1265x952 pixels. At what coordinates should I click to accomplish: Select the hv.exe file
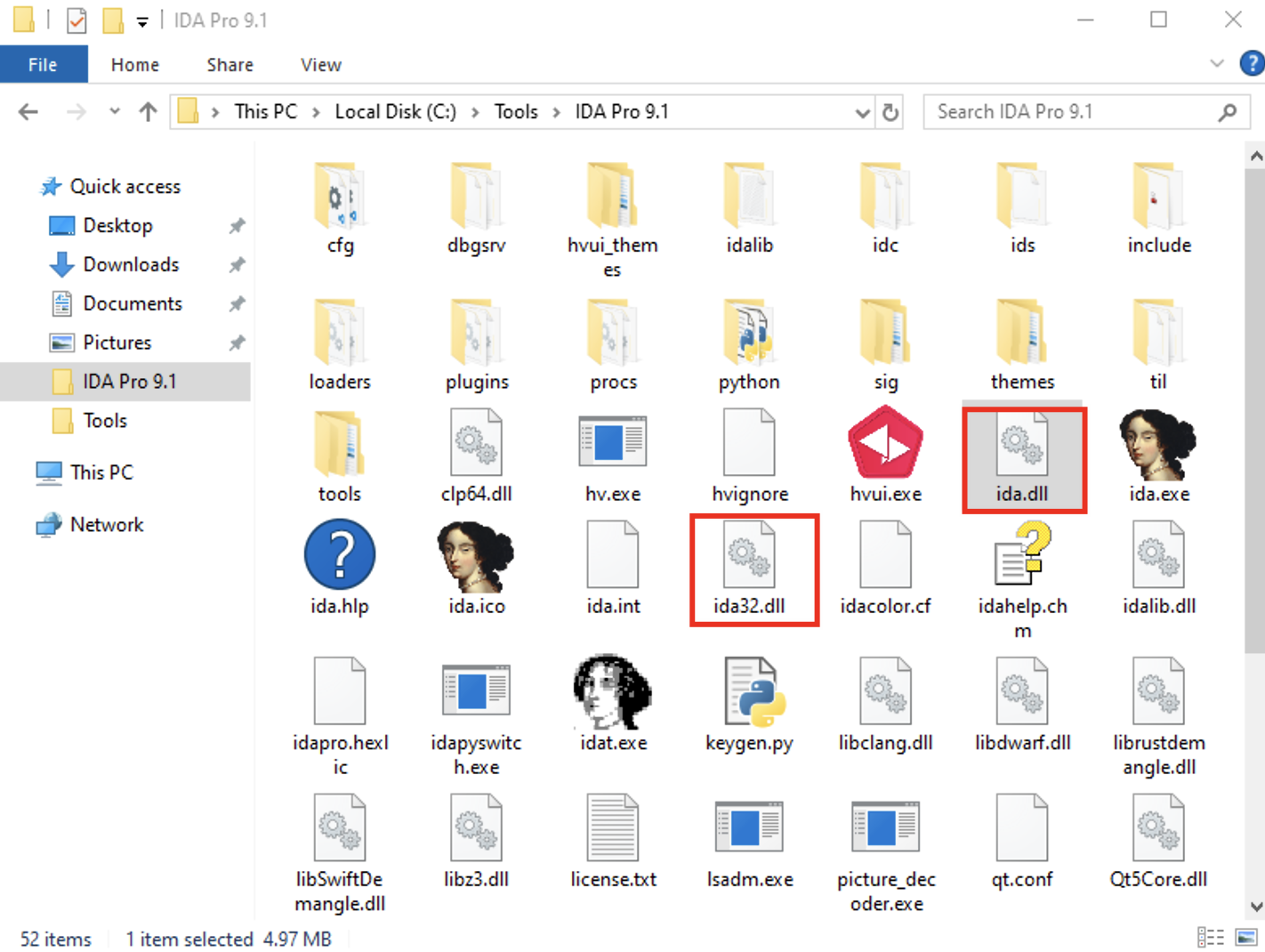click(613, 456)
